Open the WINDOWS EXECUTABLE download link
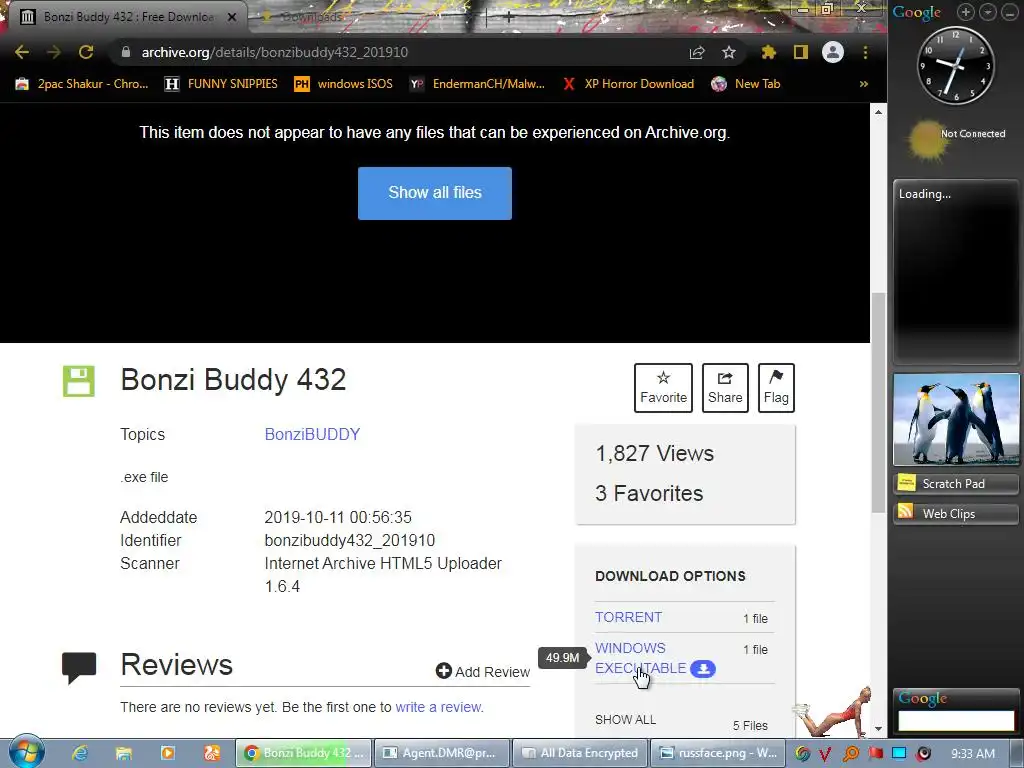 640,658
